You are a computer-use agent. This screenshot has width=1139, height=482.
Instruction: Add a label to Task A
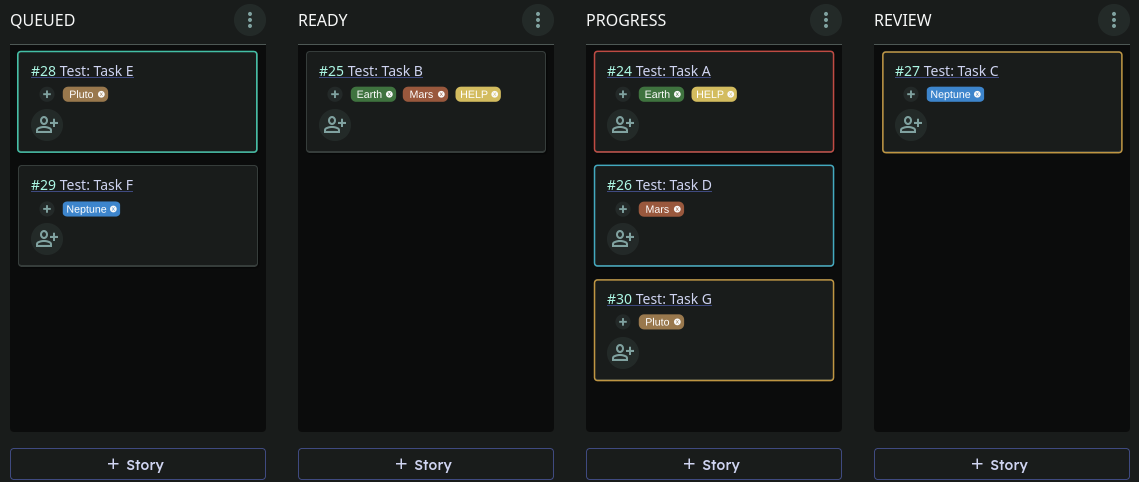623,95
